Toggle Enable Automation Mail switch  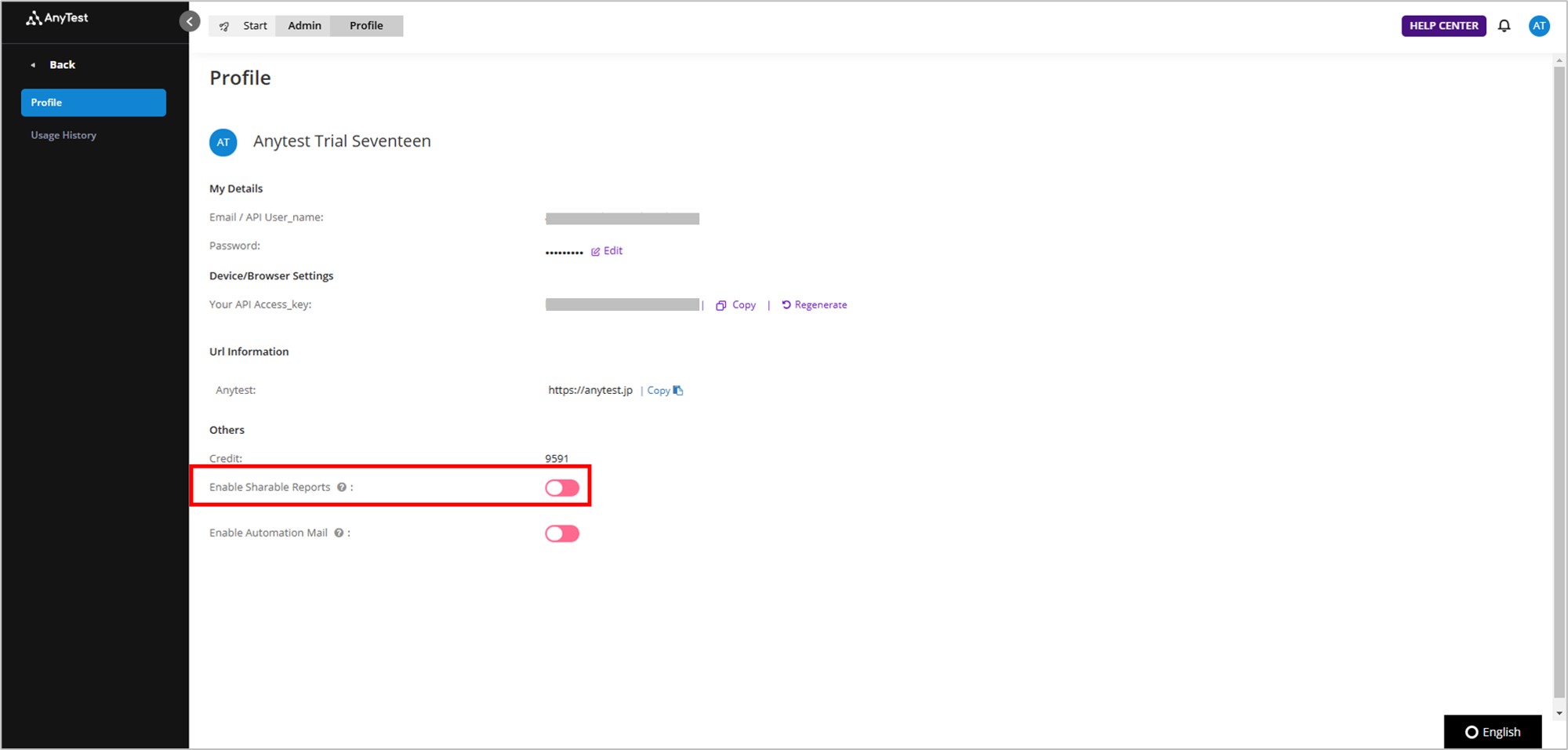[562, 534]
